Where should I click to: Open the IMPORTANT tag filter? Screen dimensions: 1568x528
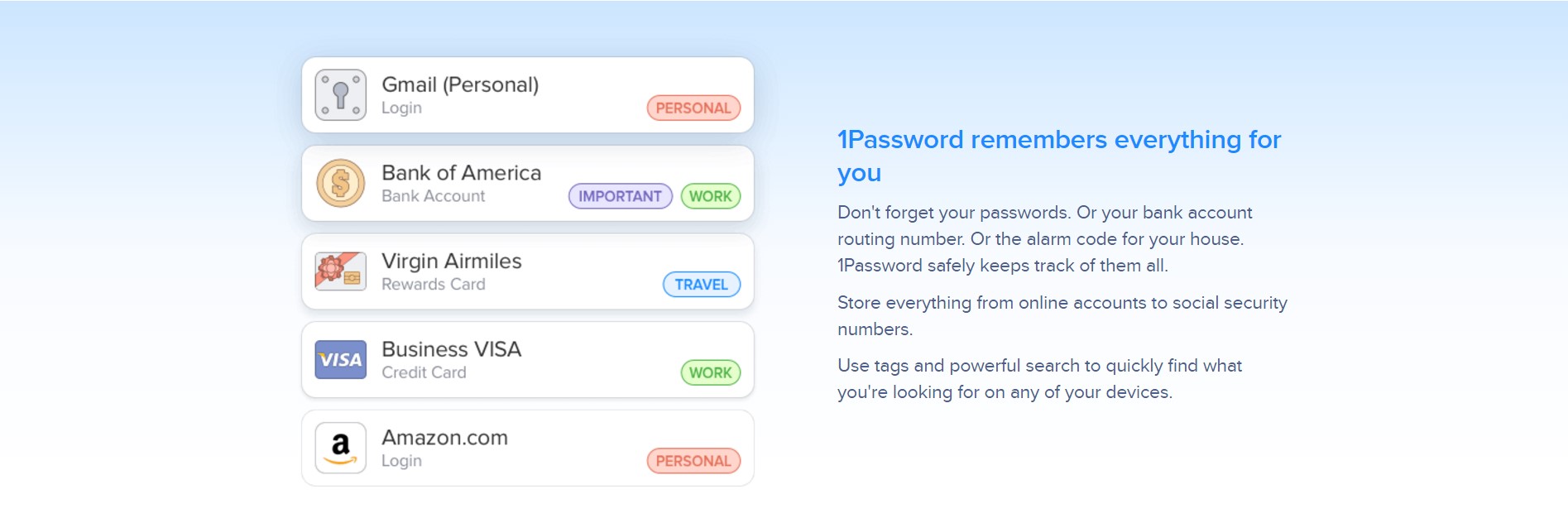click(619, 196)
